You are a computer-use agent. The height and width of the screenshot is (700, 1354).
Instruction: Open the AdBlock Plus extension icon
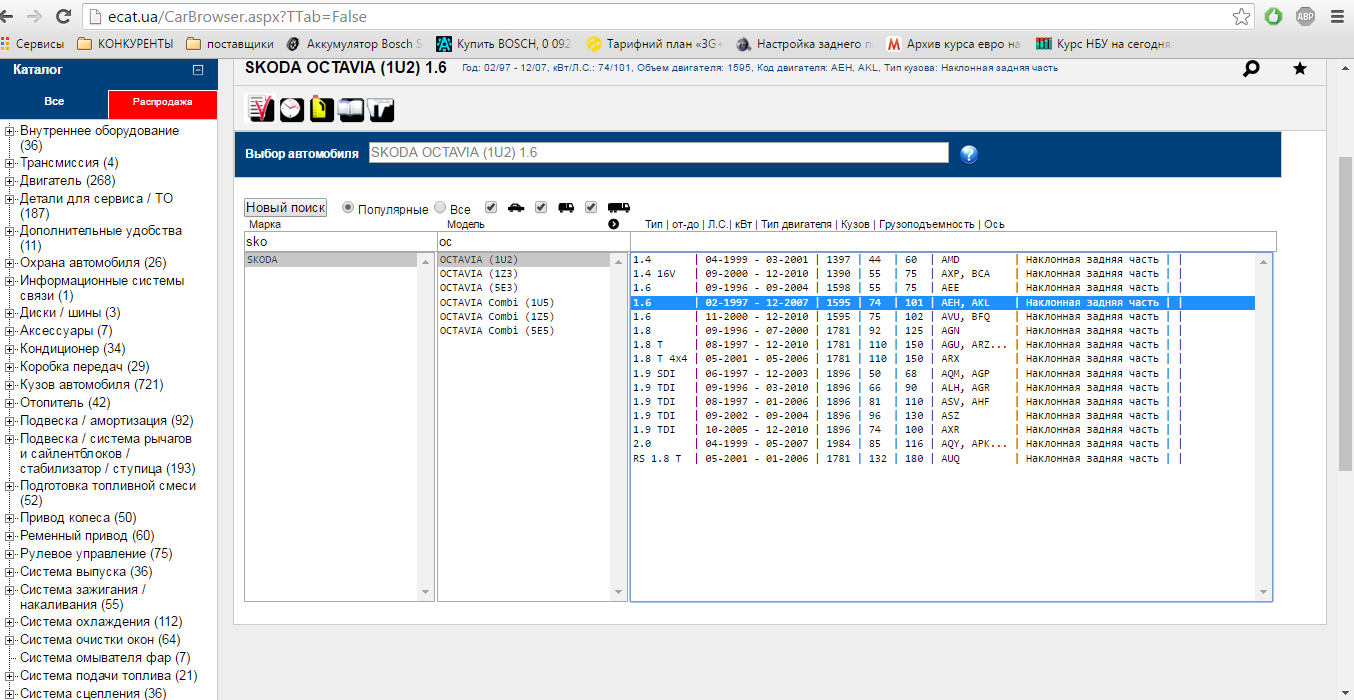coord(1305,16)
